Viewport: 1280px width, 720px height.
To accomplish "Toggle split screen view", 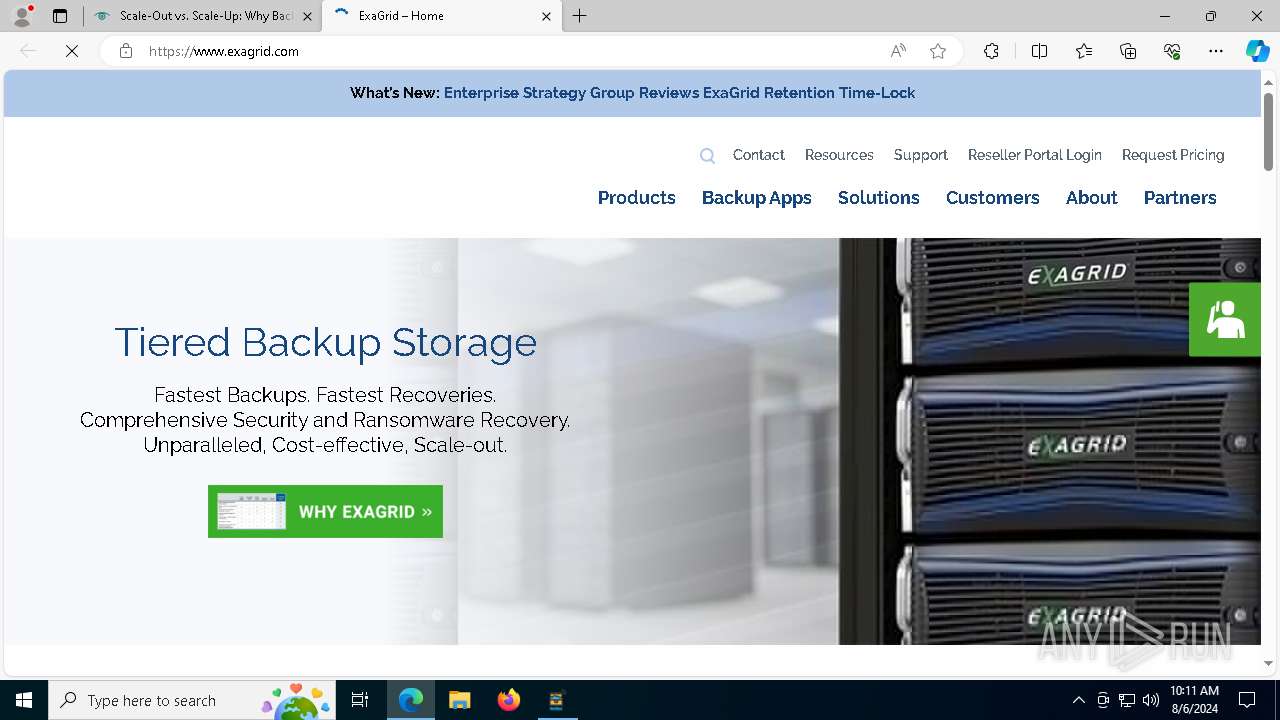I will (x=1039, y=51).
